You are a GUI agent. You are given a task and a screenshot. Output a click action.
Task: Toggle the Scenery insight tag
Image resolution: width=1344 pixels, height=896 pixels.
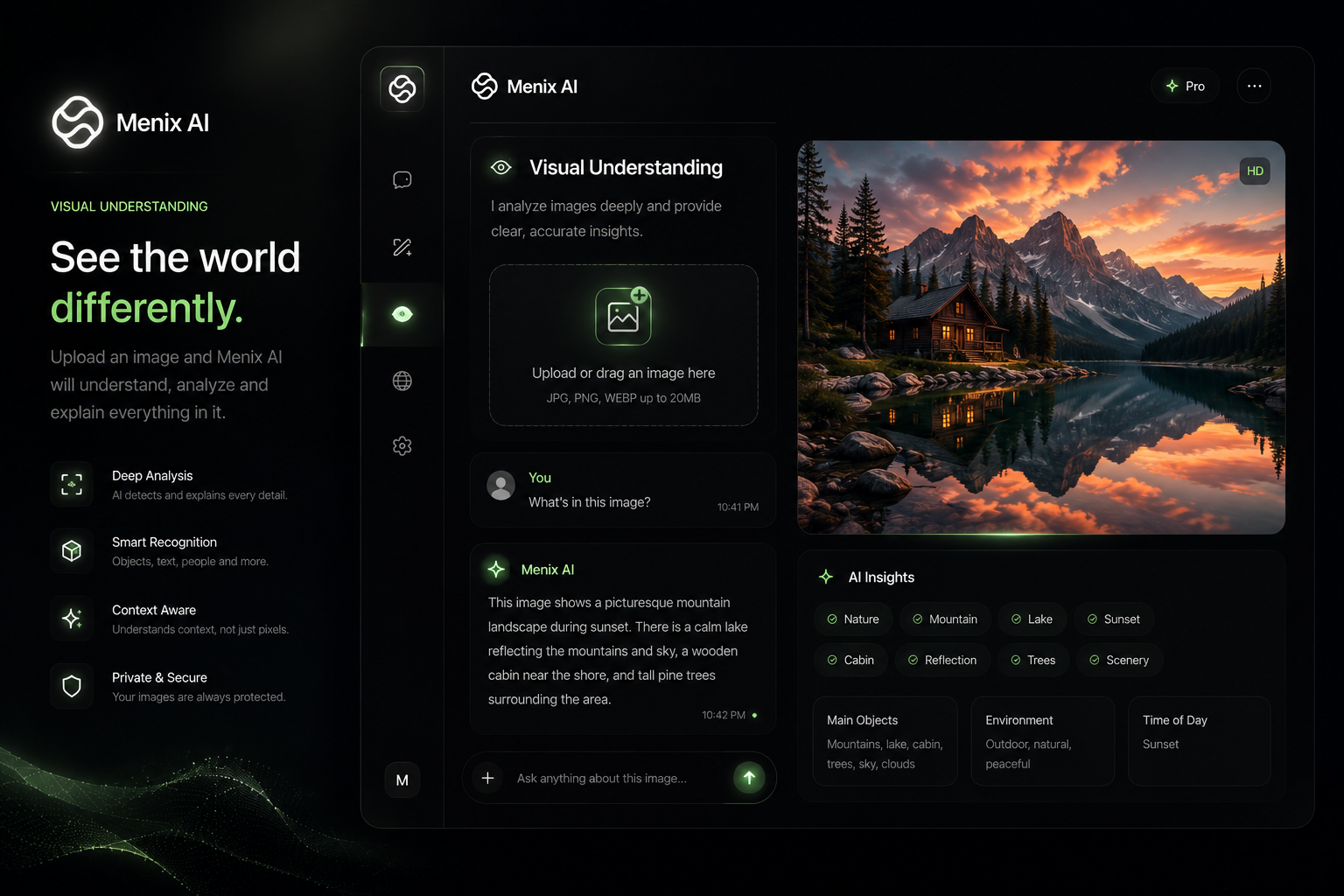(x=1120, y=660)
